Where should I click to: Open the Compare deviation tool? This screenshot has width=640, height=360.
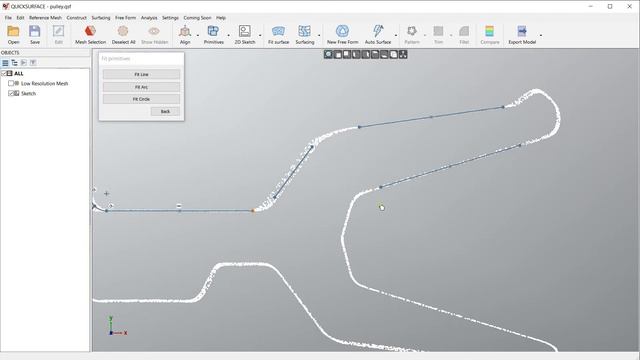[x=489, y=35]
